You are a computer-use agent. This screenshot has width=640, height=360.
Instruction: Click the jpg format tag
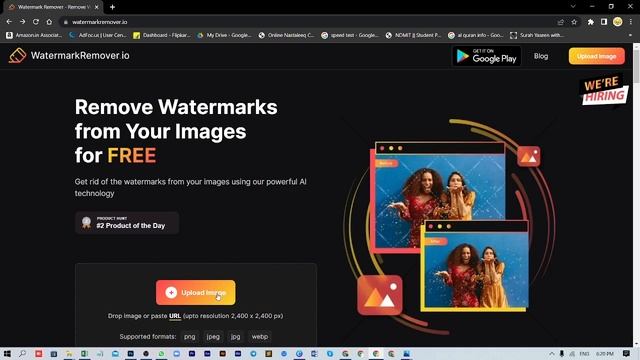click(x=236, y=337)
